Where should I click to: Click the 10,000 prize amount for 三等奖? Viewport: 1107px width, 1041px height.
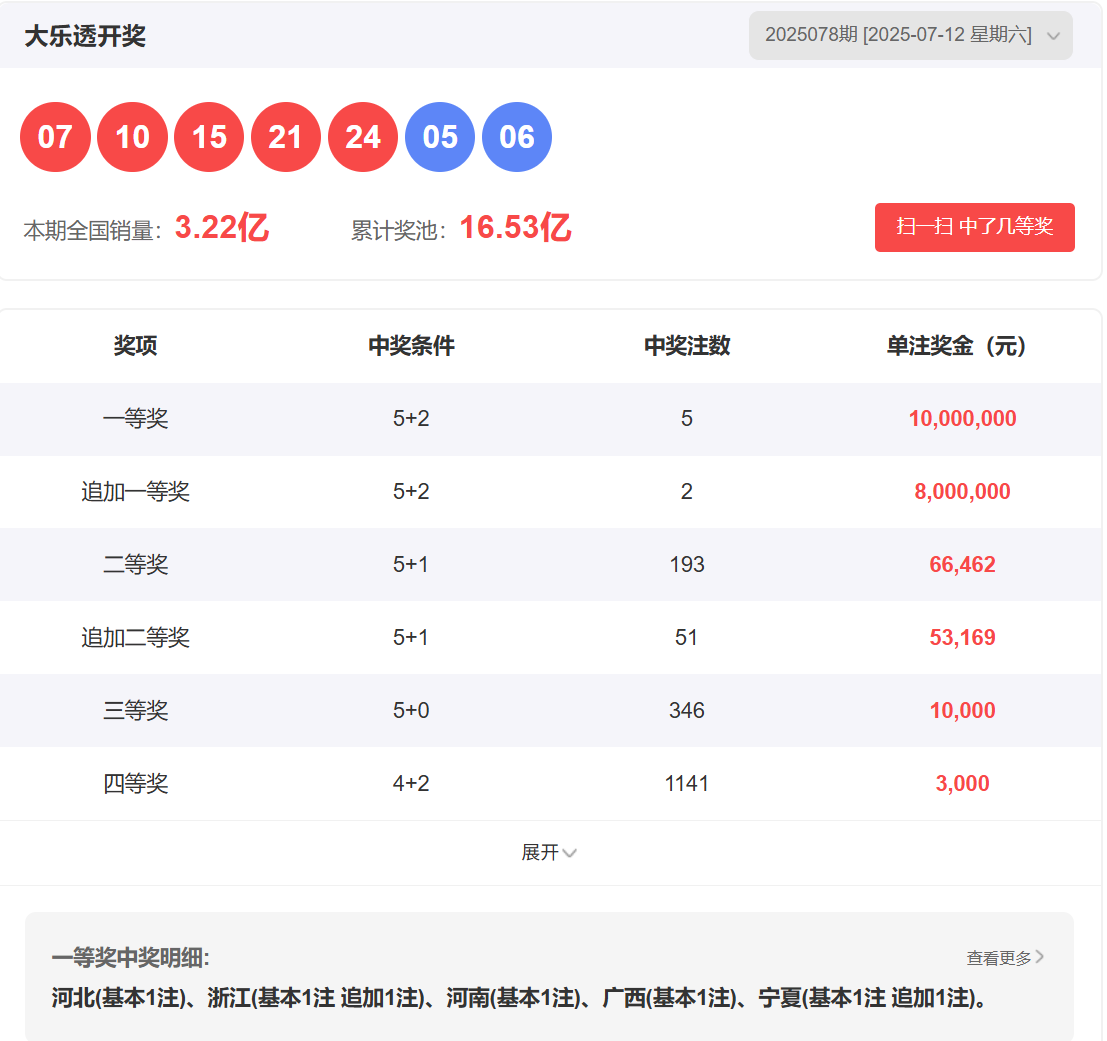pos(962,710)
